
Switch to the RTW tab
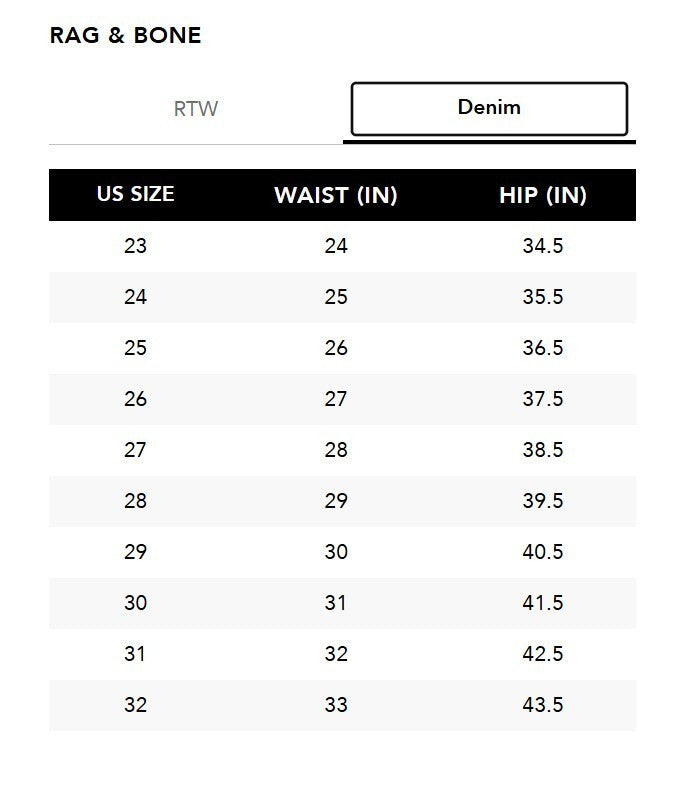coord(196,109)
